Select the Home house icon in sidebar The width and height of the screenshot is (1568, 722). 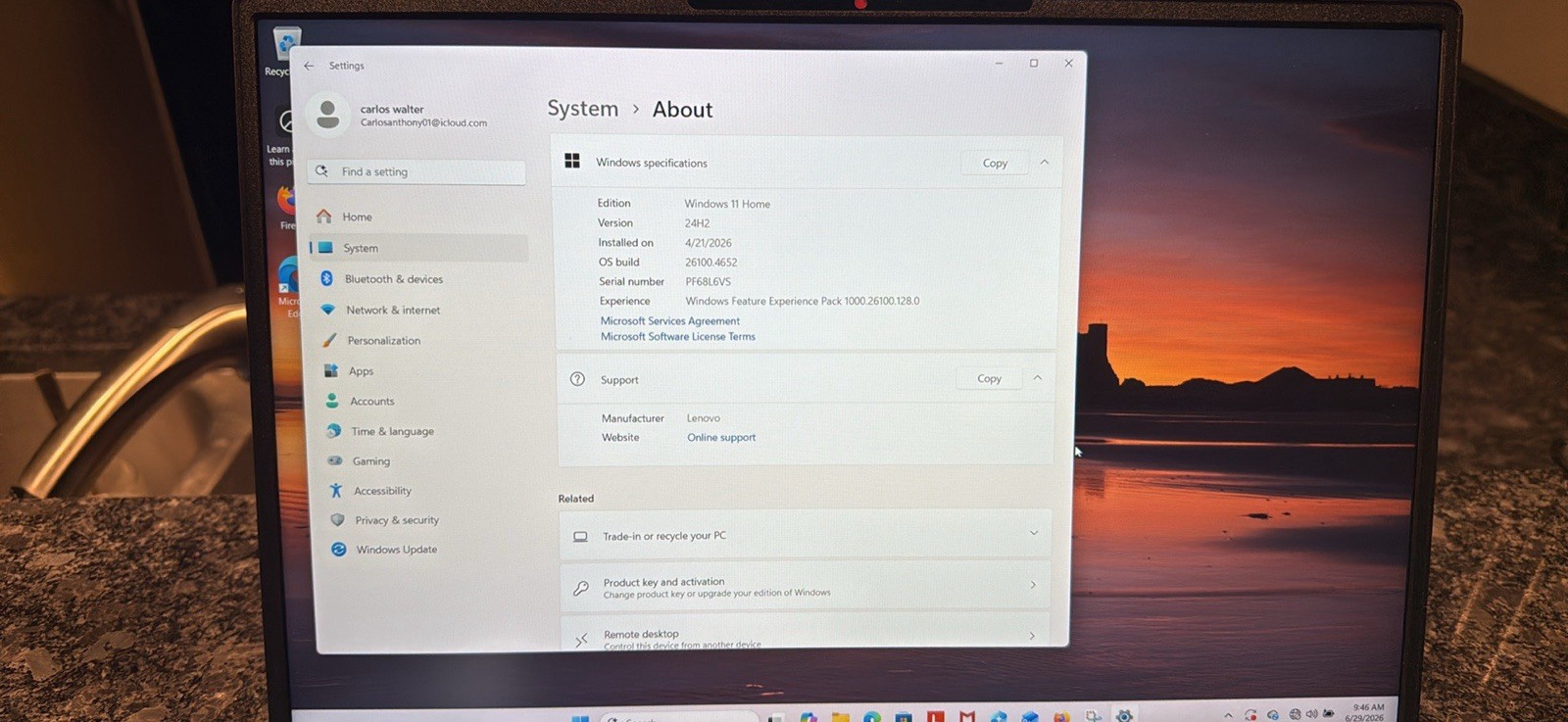(324, 217)
